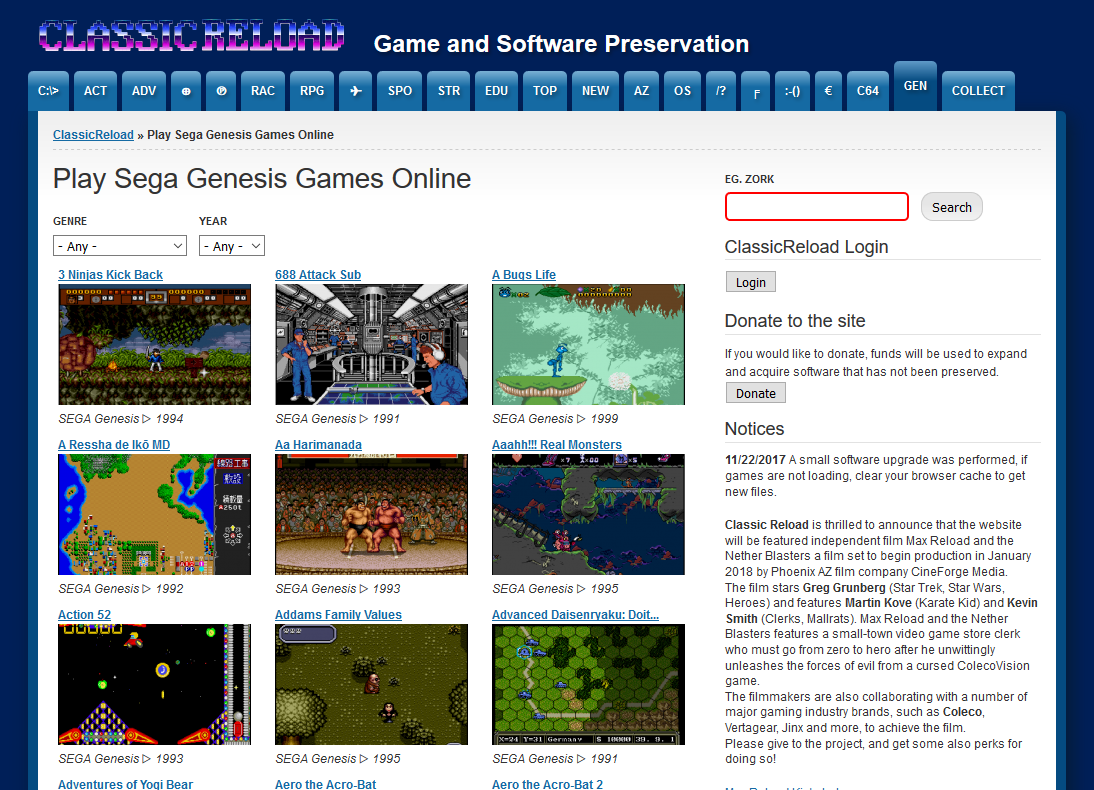
Task: Open the 3 Ninjas Kick Back game link
Action: [110, 274]
